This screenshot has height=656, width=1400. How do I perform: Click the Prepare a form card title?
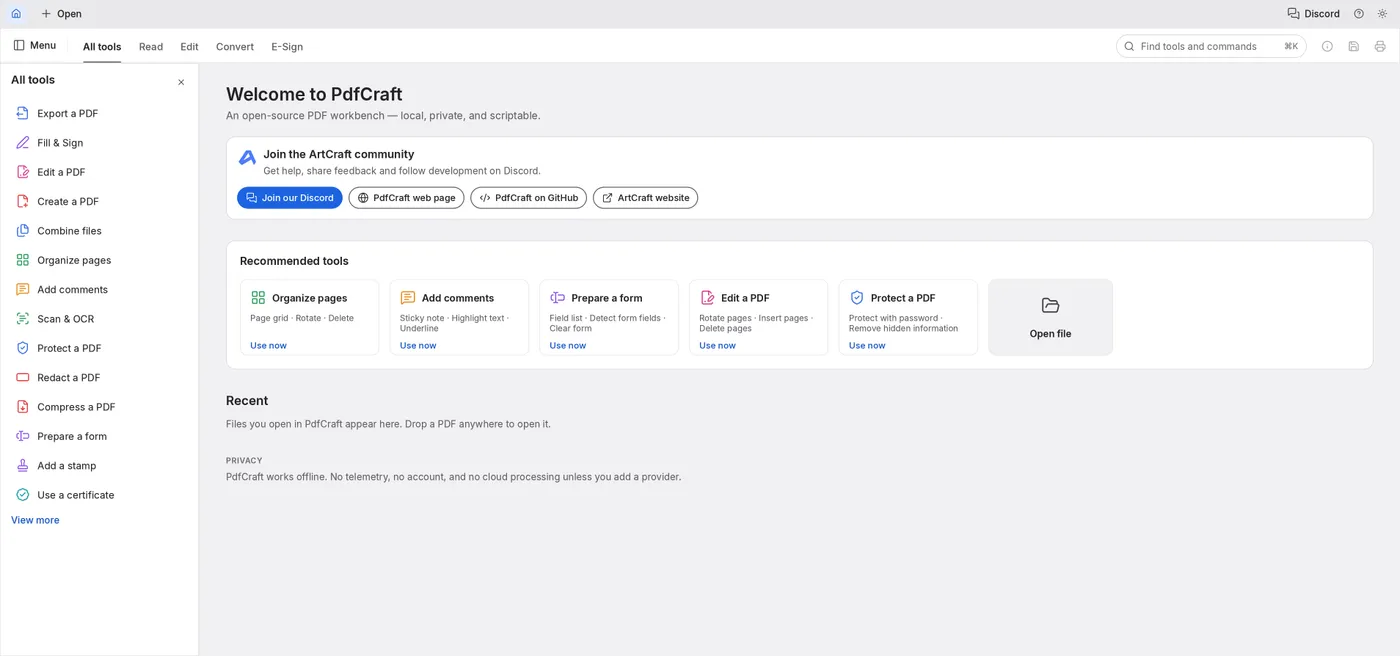pos(607,298)
